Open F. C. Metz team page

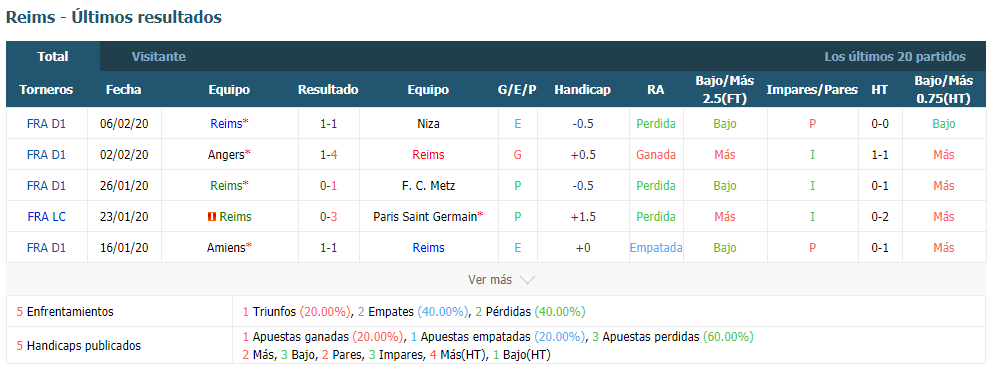(x=428, y=186)
